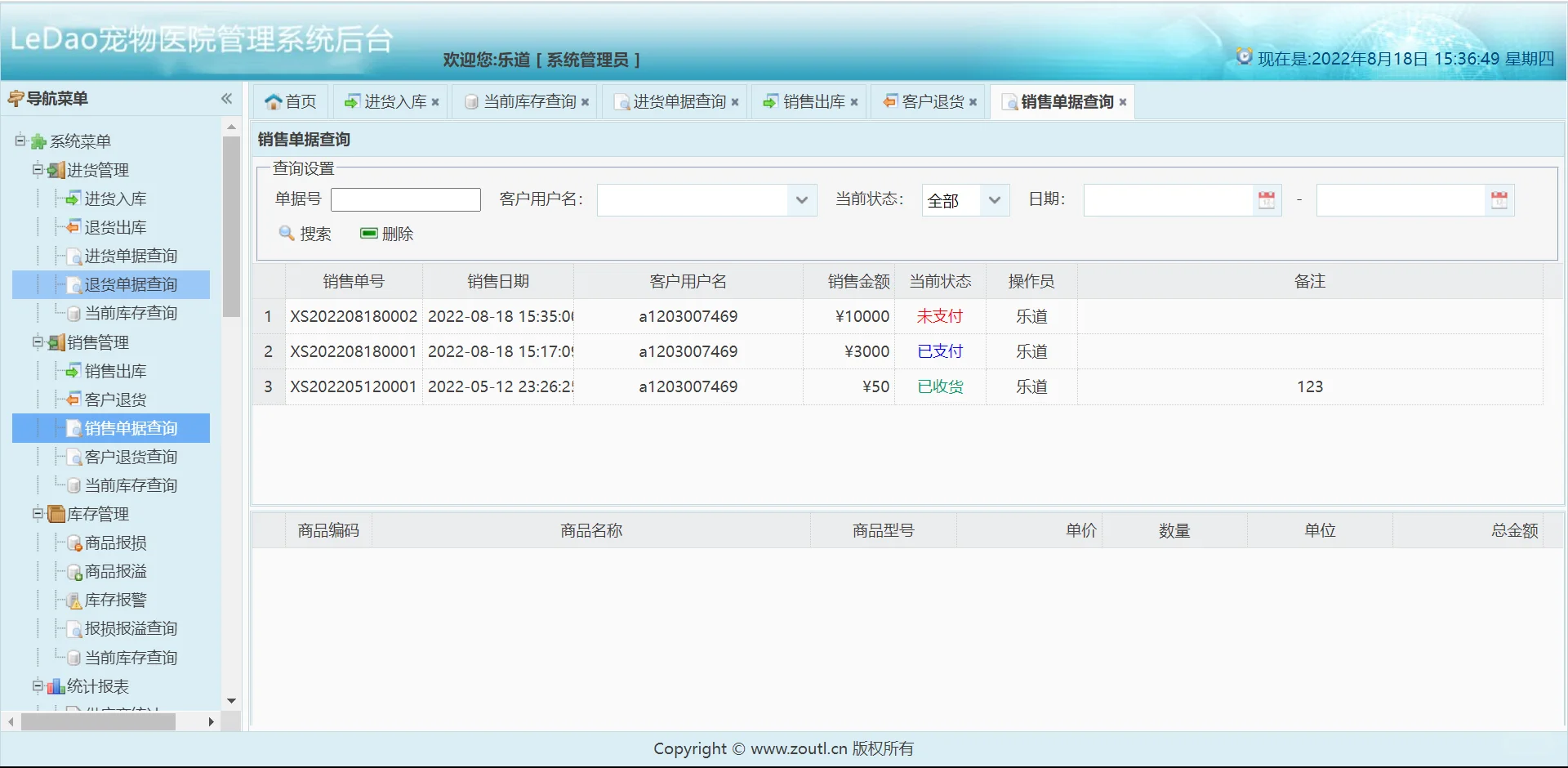Open the start date calendar picker icon
Image resolution: width=1568 pixels, height=768 pixels.
pos(1266,199)
